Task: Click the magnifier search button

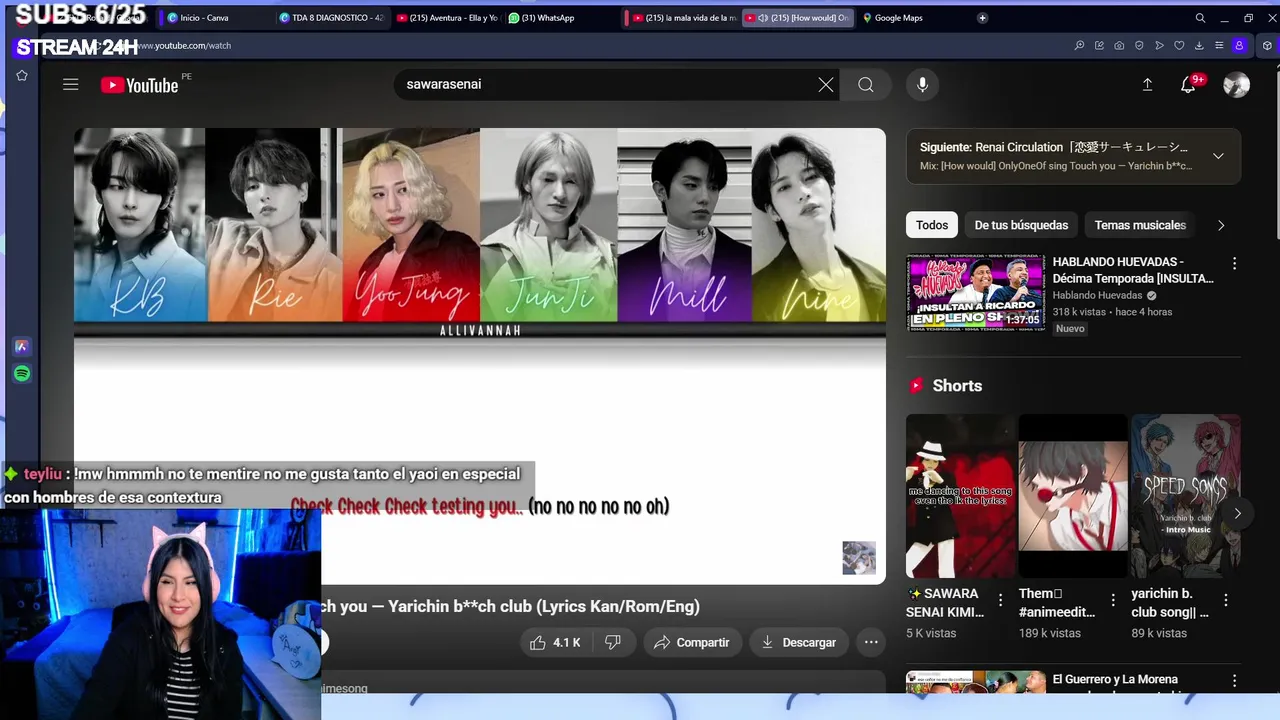Action: click(866, 85)
